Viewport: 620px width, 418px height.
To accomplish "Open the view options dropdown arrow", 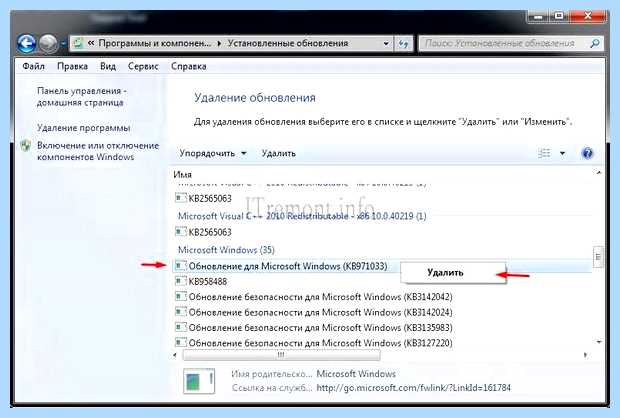I will click(x=562, y=153).
